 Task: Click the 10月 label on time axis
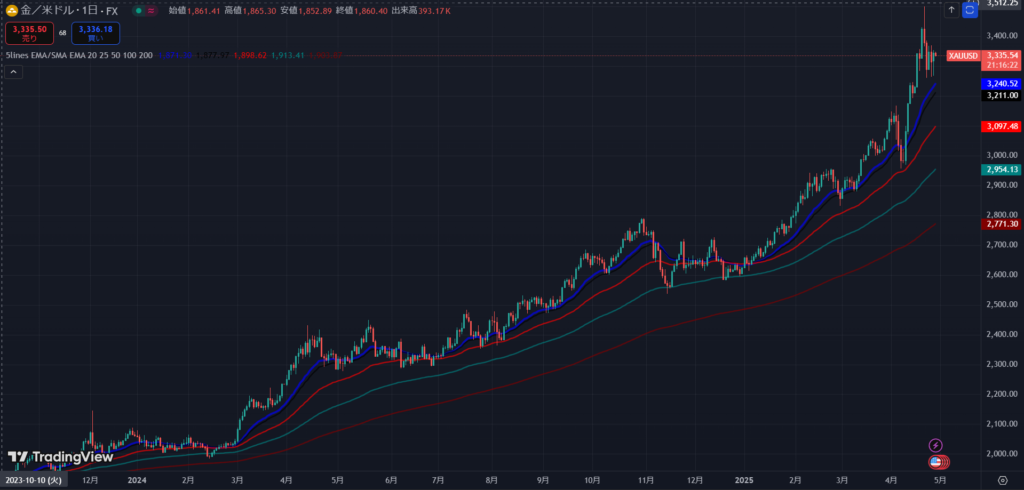592,480
